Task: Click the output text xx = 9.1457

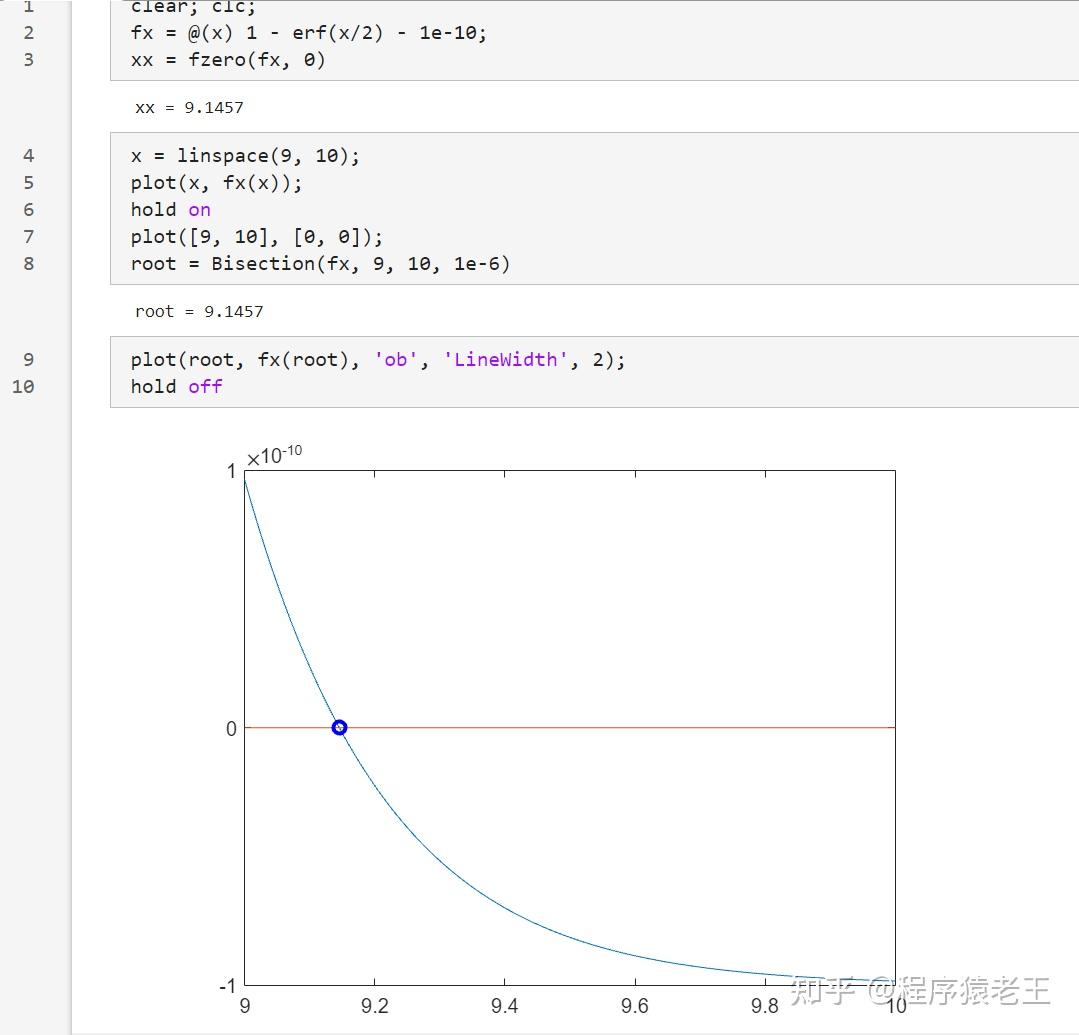Action: (186, 107)
